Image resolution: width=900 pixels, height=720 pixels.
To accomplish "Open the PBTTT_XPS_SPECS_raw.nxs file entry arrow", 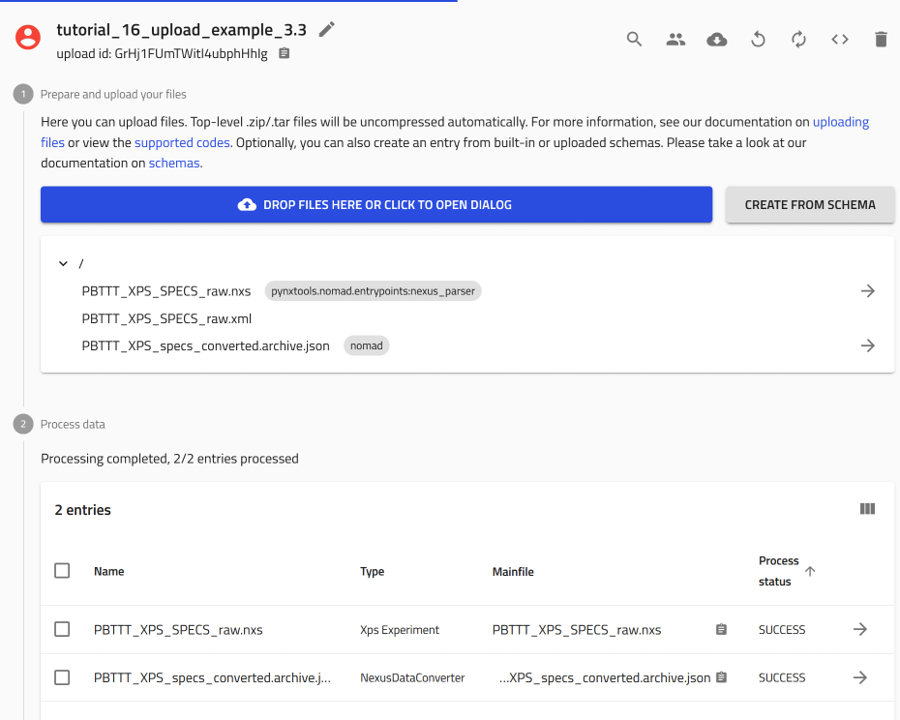I will click(x=867, y=291).
